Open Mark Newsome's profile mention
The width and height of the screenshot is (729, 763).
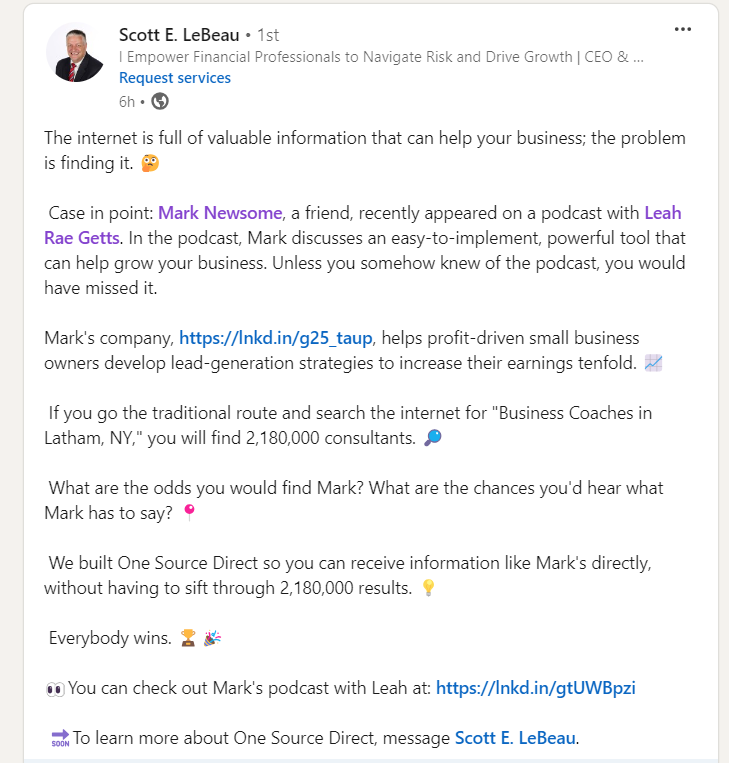[x=220, y=212]
